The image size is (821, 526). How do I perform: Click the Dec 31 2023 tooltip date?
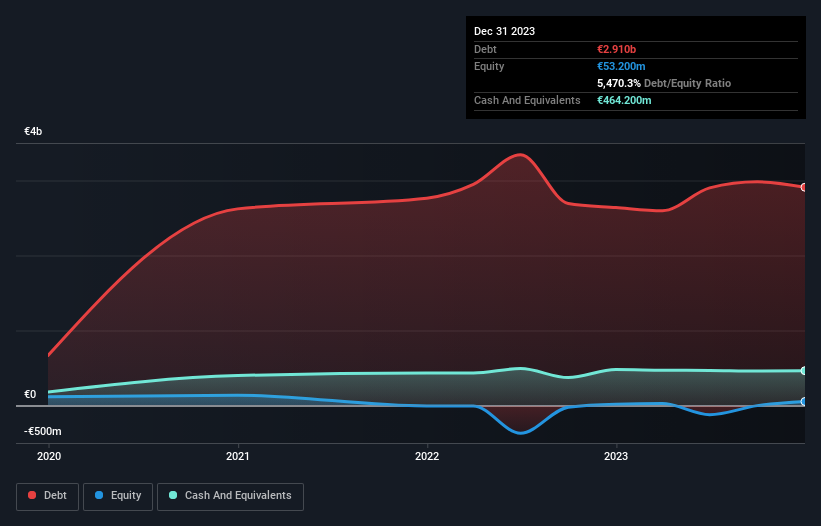504,31
